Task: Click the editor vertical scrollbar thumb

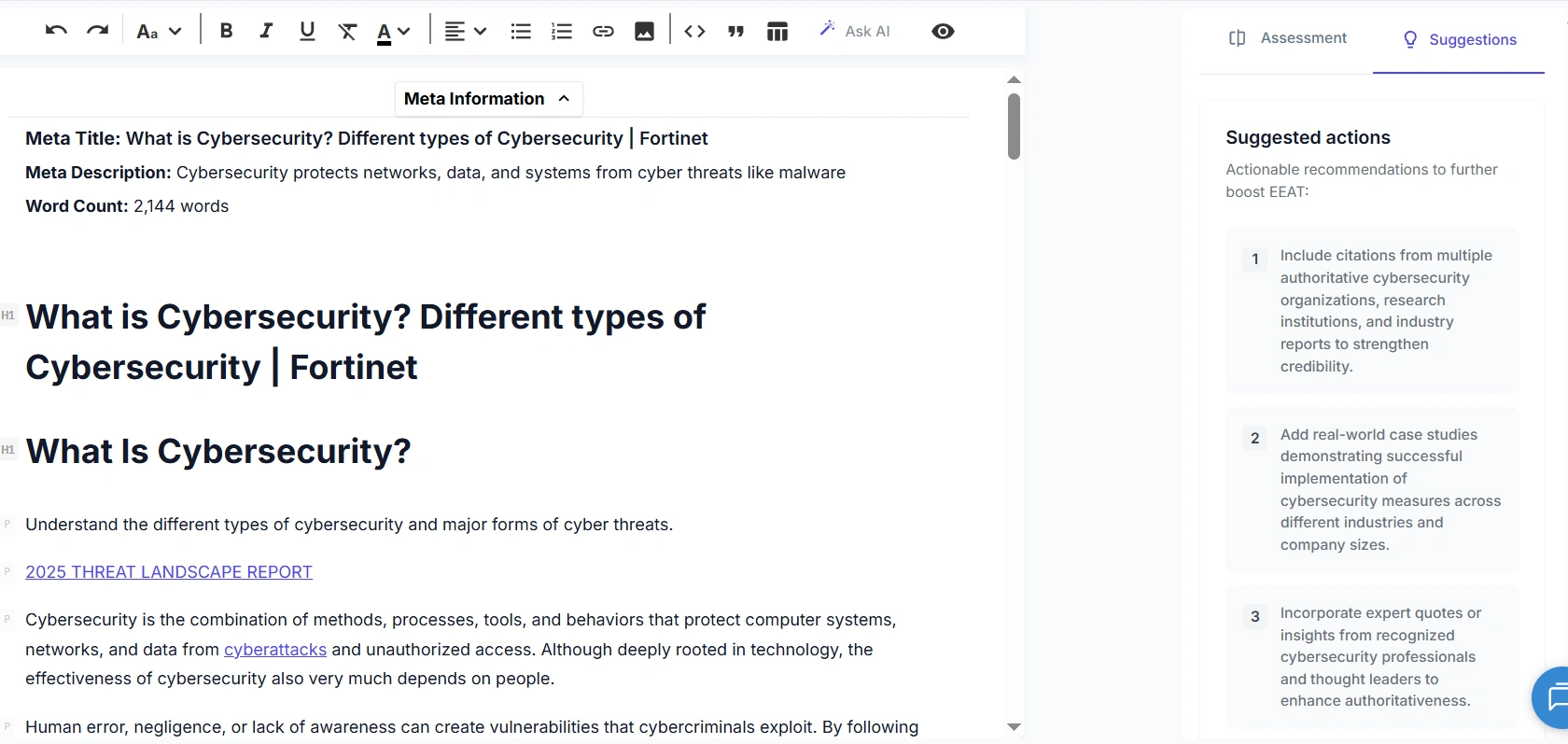Action: pos(1014,126)
